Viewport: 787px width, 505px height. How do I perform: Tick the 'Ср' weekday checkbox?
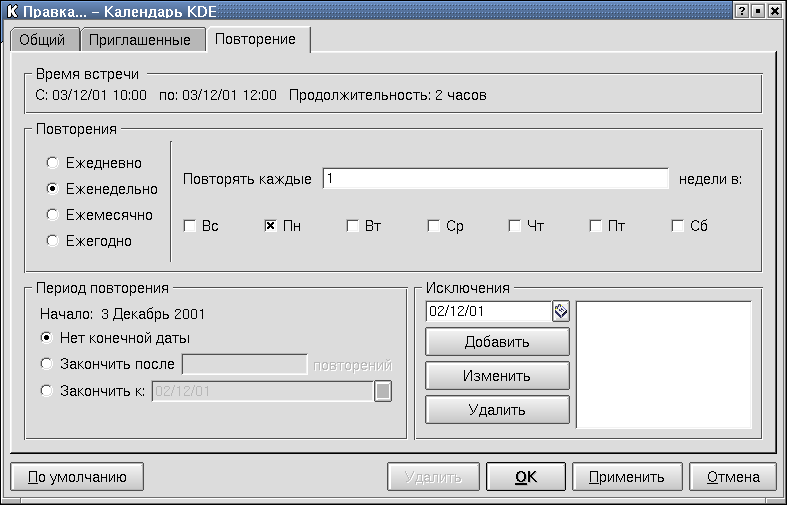pyautogui.click(x=433, y=226)
